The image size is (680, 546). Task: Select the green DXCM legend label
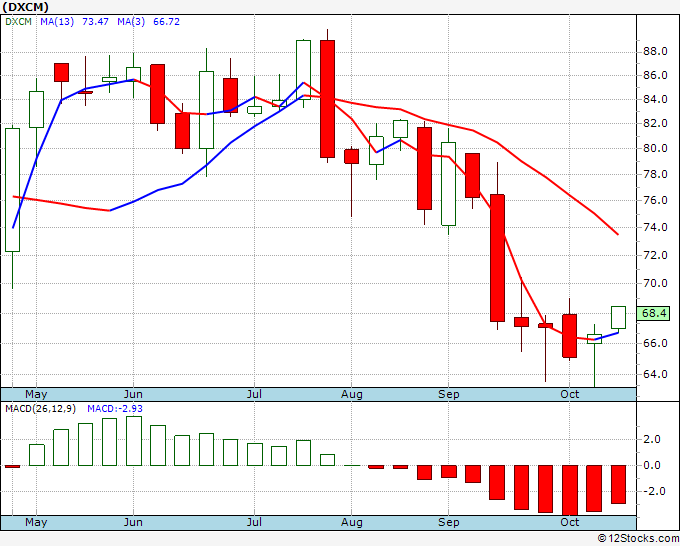18,21
